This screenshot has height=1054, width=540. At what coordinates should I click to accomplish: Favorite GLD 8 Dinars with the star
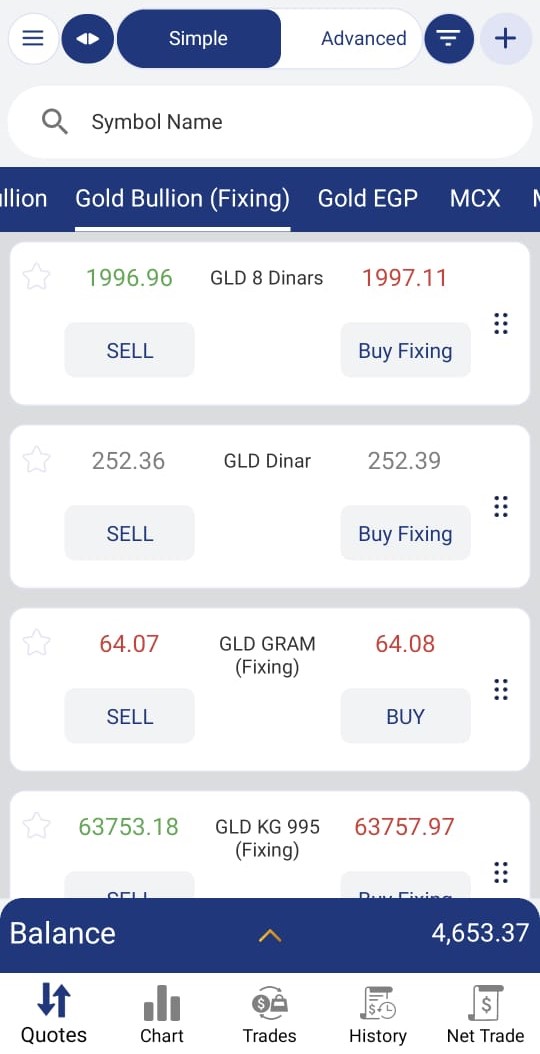tap(36, 277)
